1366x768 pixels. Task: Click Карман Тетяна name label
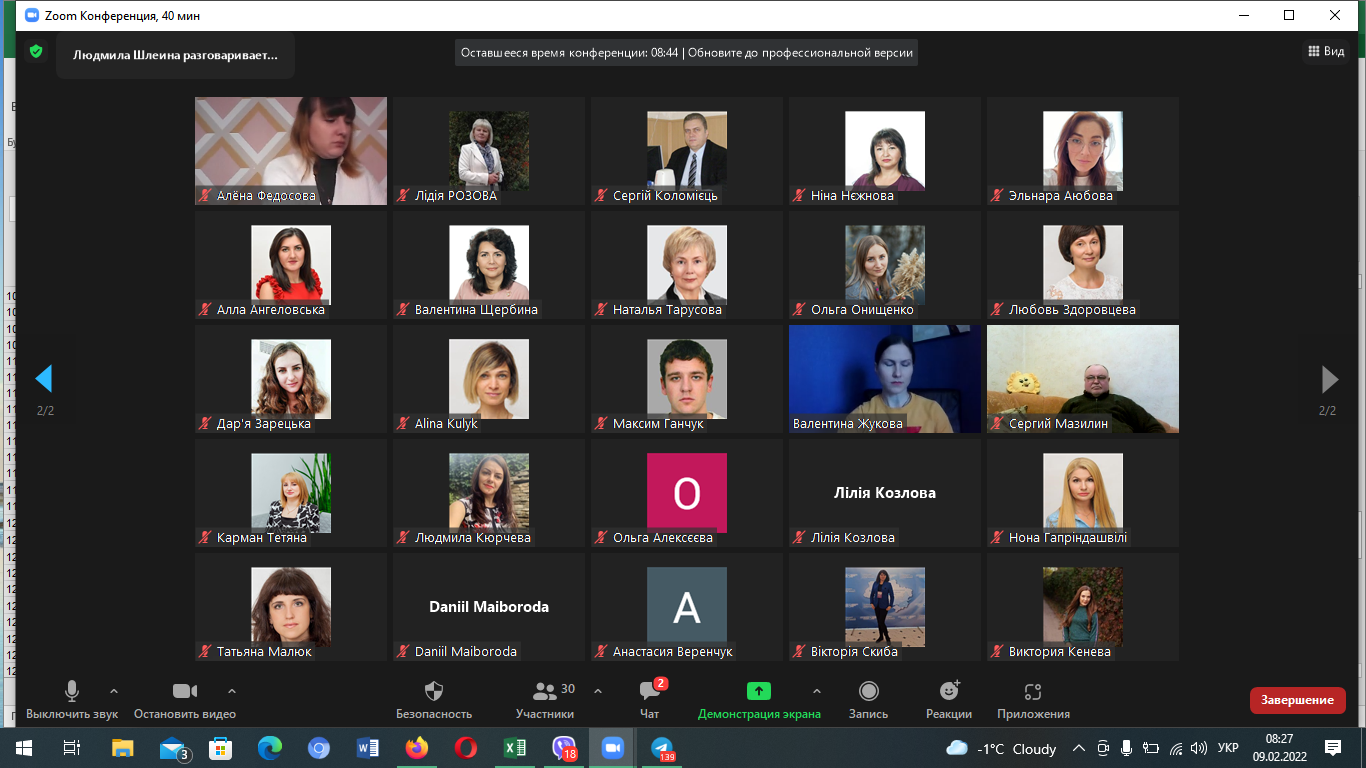262,538
